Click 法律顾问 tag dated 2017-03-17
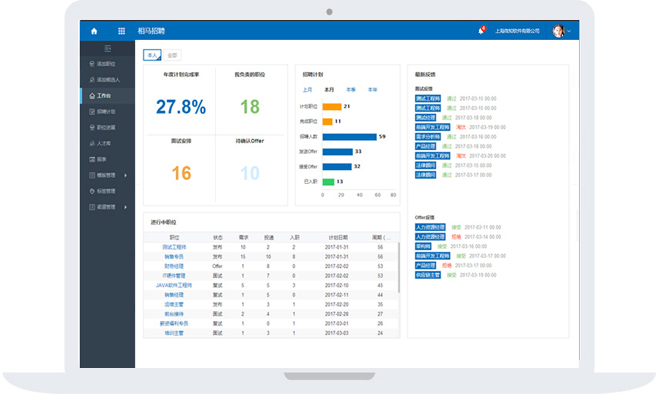Viewport: 660px width, 394px height. click(x=426, y=175)
